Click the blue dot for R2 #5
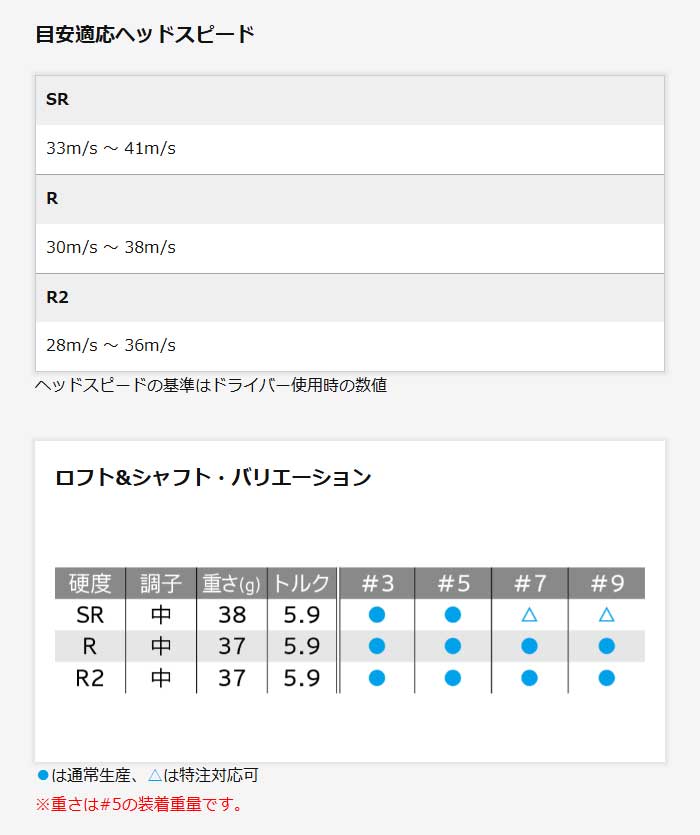700x835 pixels. pos(453,678)
